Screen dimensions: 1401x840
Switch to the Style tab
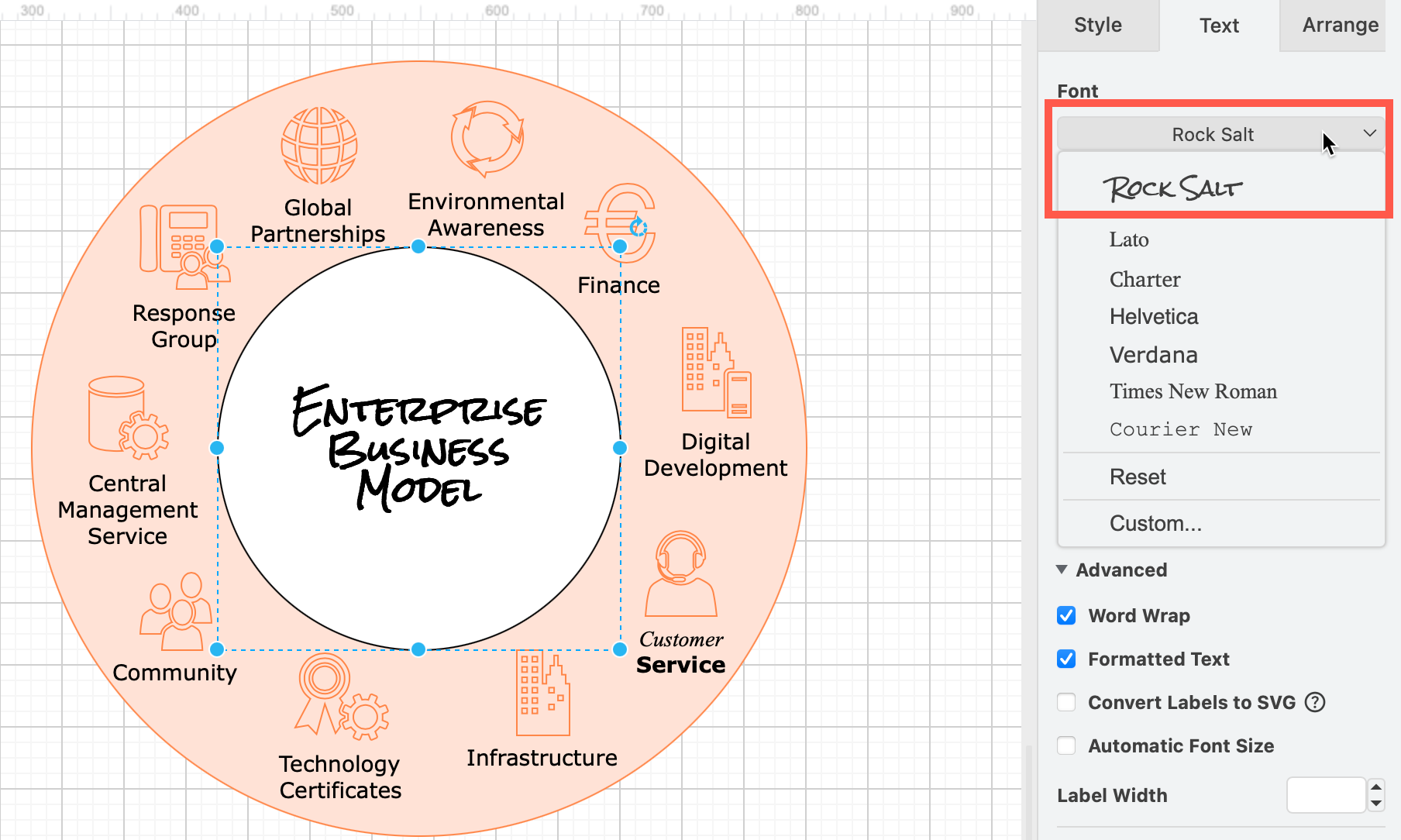pyautogui.click(x=1098, y=25)
